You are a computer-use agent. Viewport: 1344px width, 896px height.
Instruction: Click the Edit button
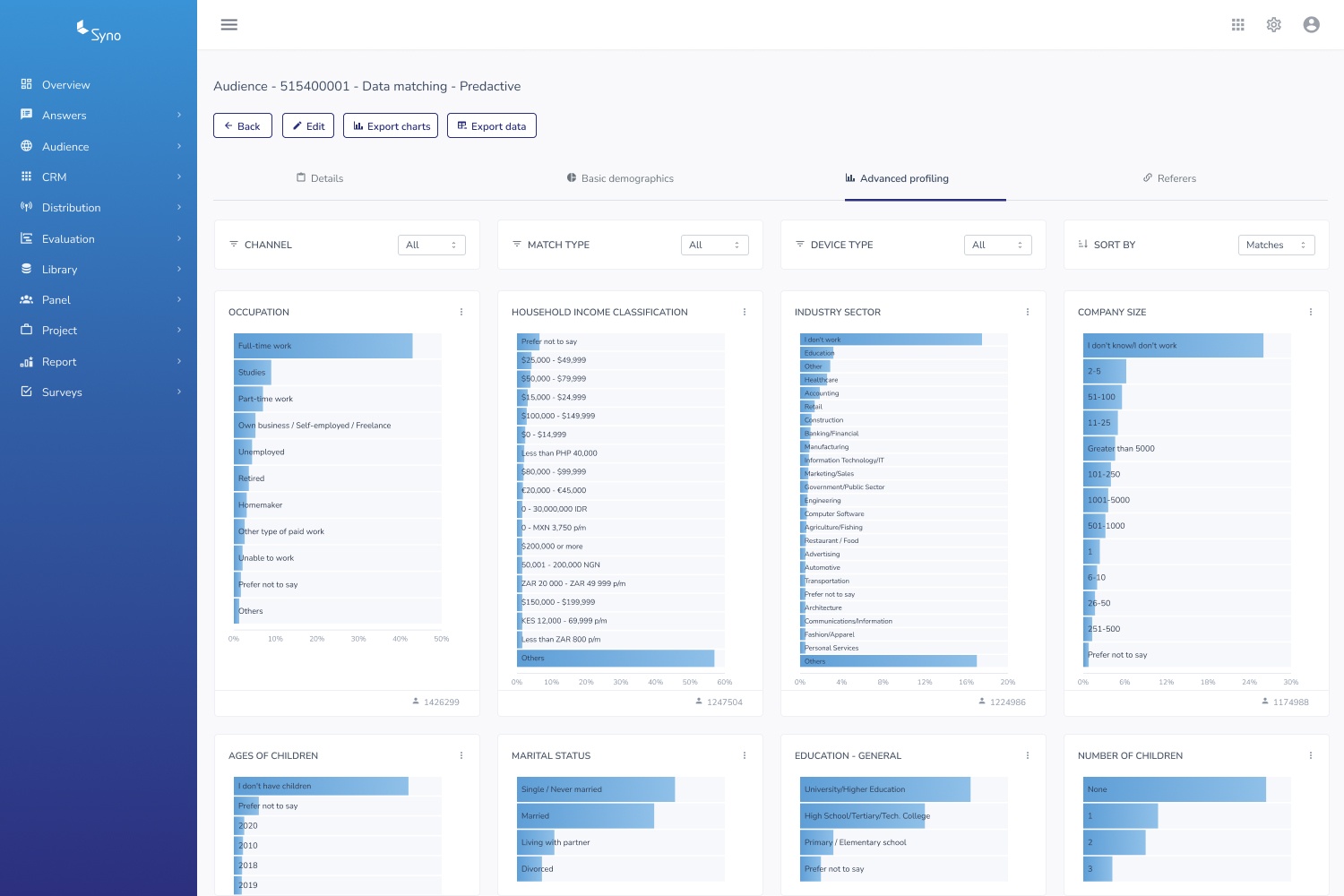(308, 126)
